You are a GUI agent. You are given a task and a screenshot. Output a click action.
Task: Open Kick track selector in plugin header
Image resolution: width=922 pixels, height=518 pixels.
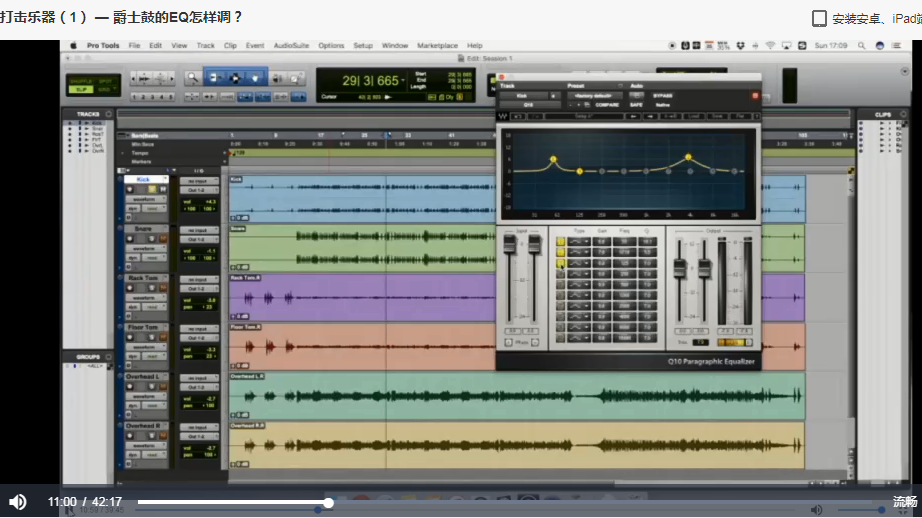[x=522, y=95]
